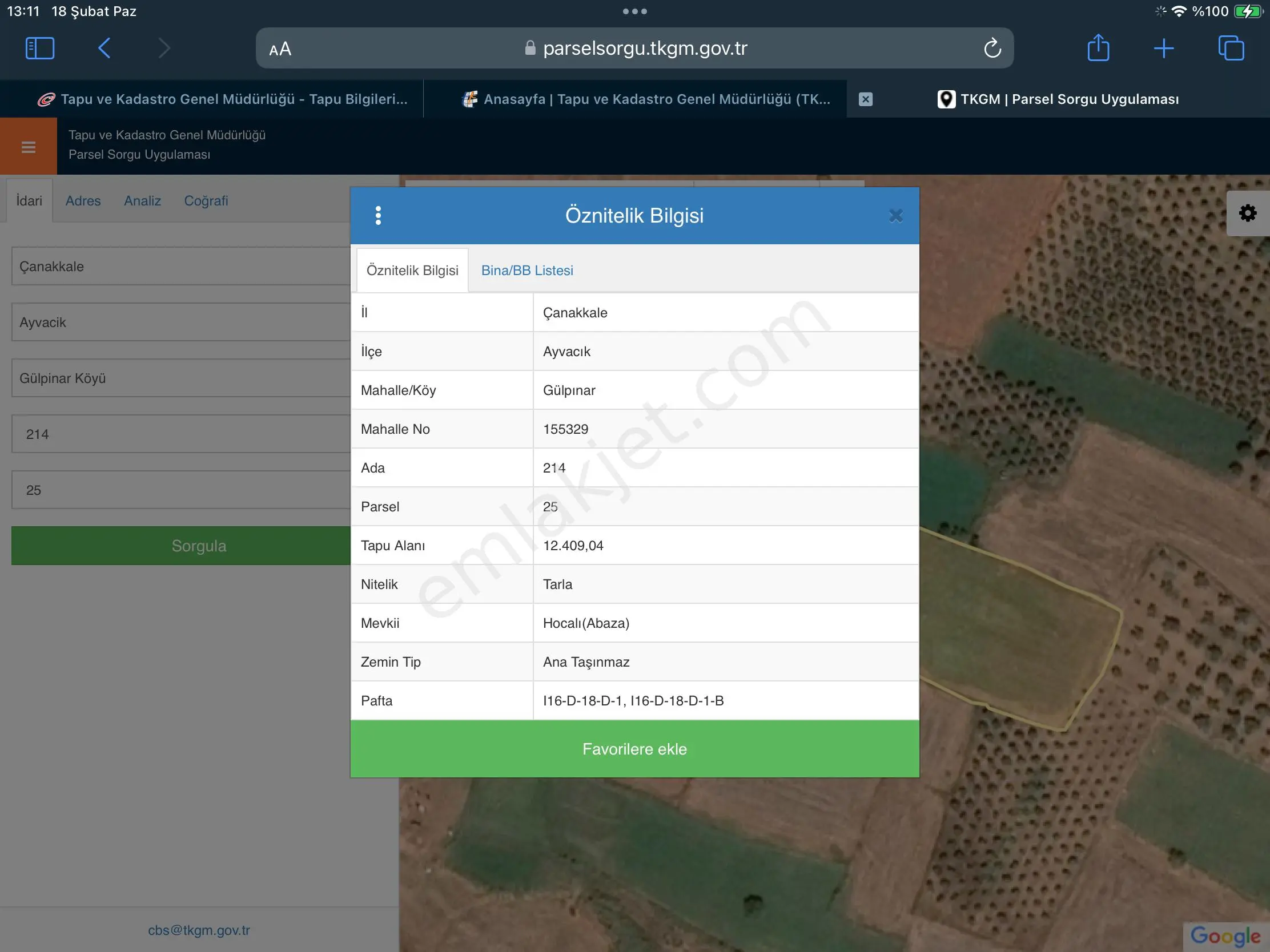Open the Ayvacik district dropdown
Viewport: 1270px width, 952px height.
pos(181,322)
